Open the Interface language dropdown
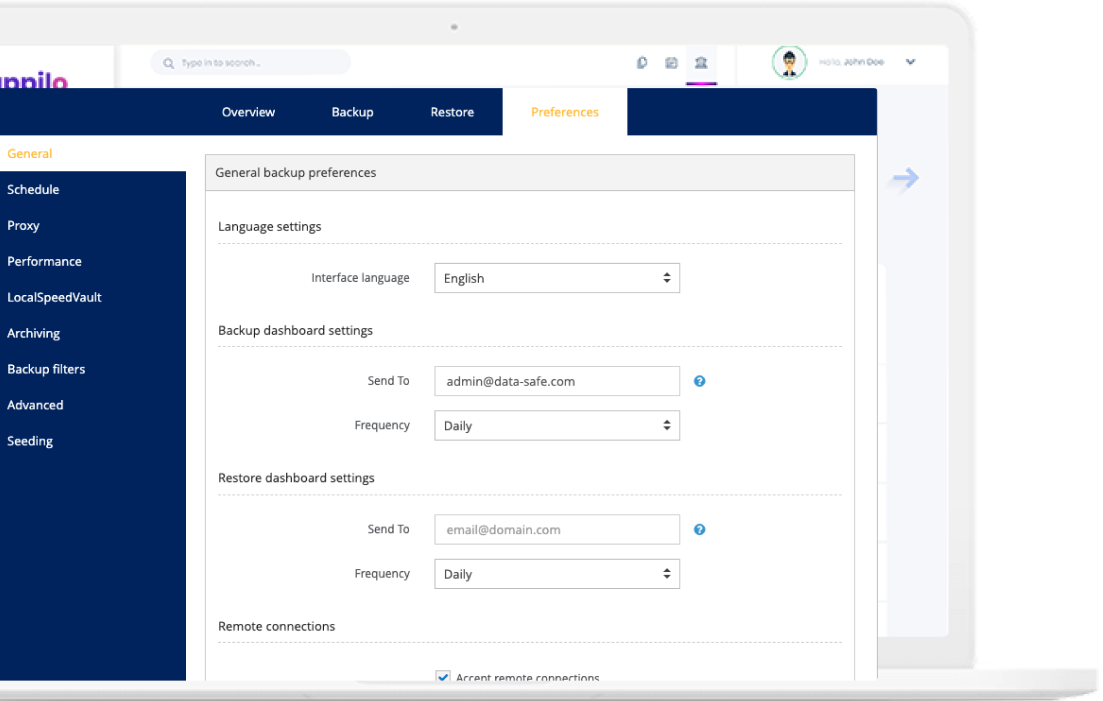 [x=557, y=278]
